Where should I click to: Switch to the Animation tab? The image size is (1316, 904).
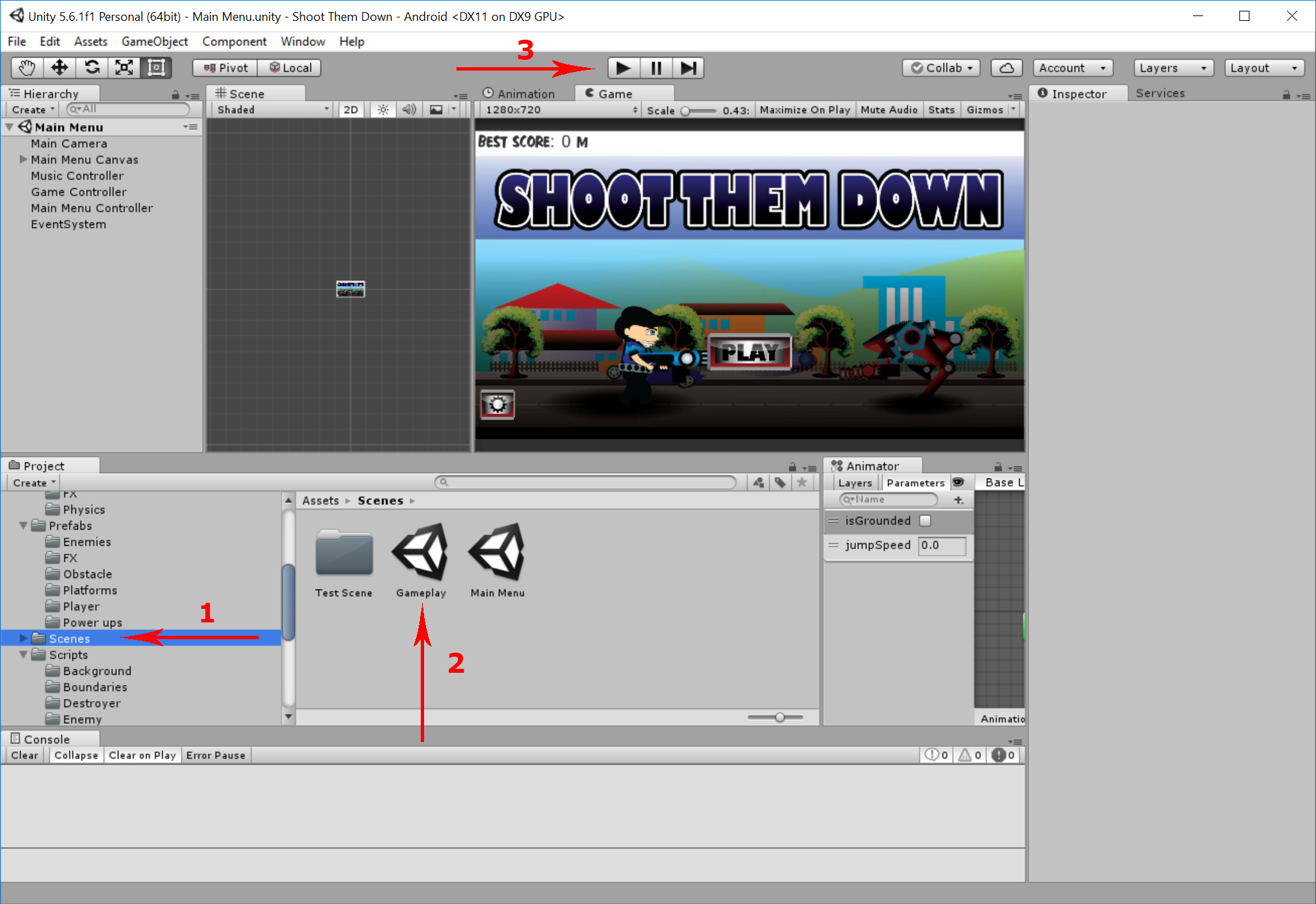click(x=525, y=92)
